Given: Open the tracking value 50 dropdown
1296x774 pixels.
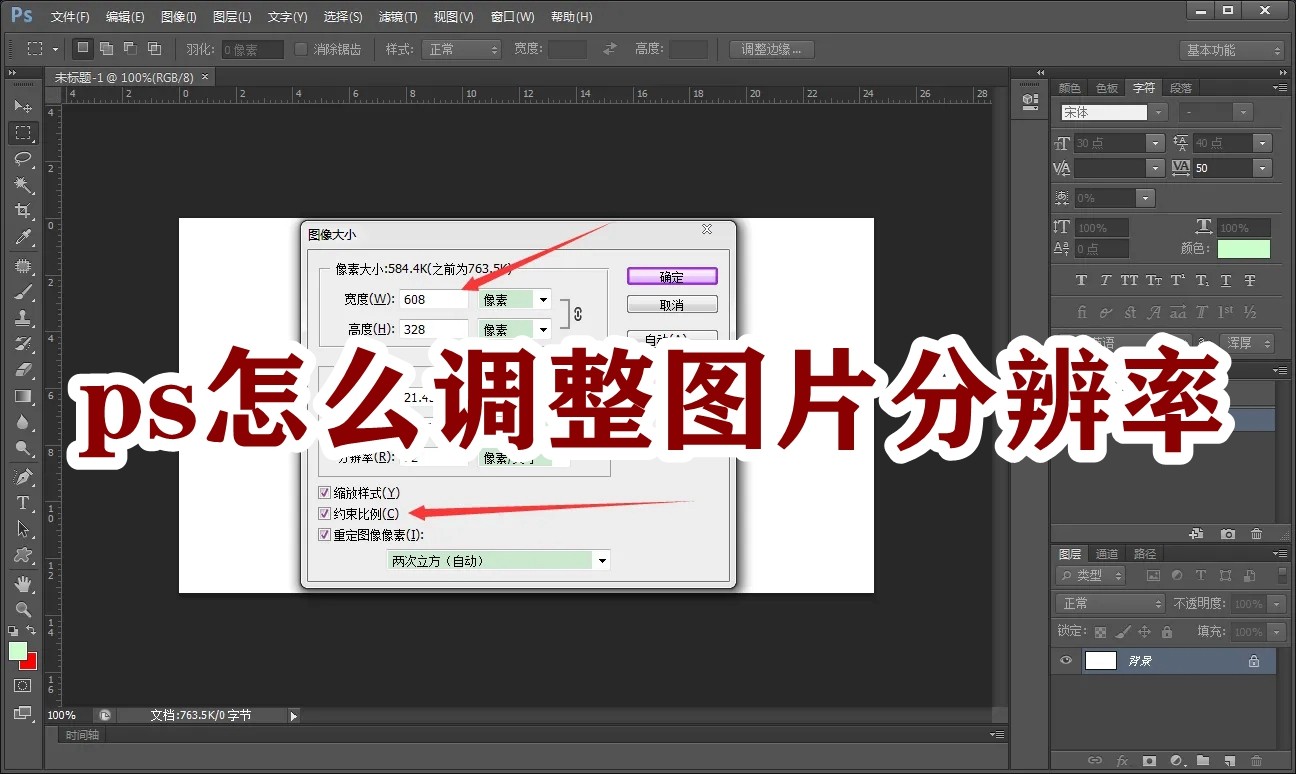Looking at the screenshot, I should pos(1262,168).
